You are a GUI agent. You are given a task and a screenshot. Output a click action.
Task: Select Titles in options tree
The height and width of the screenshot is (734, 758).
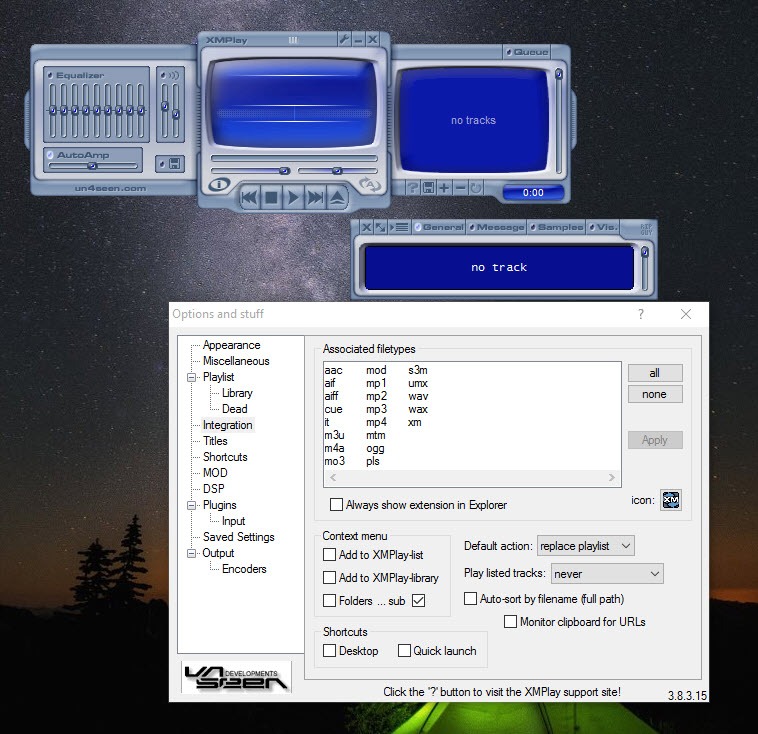click(215, 441)
